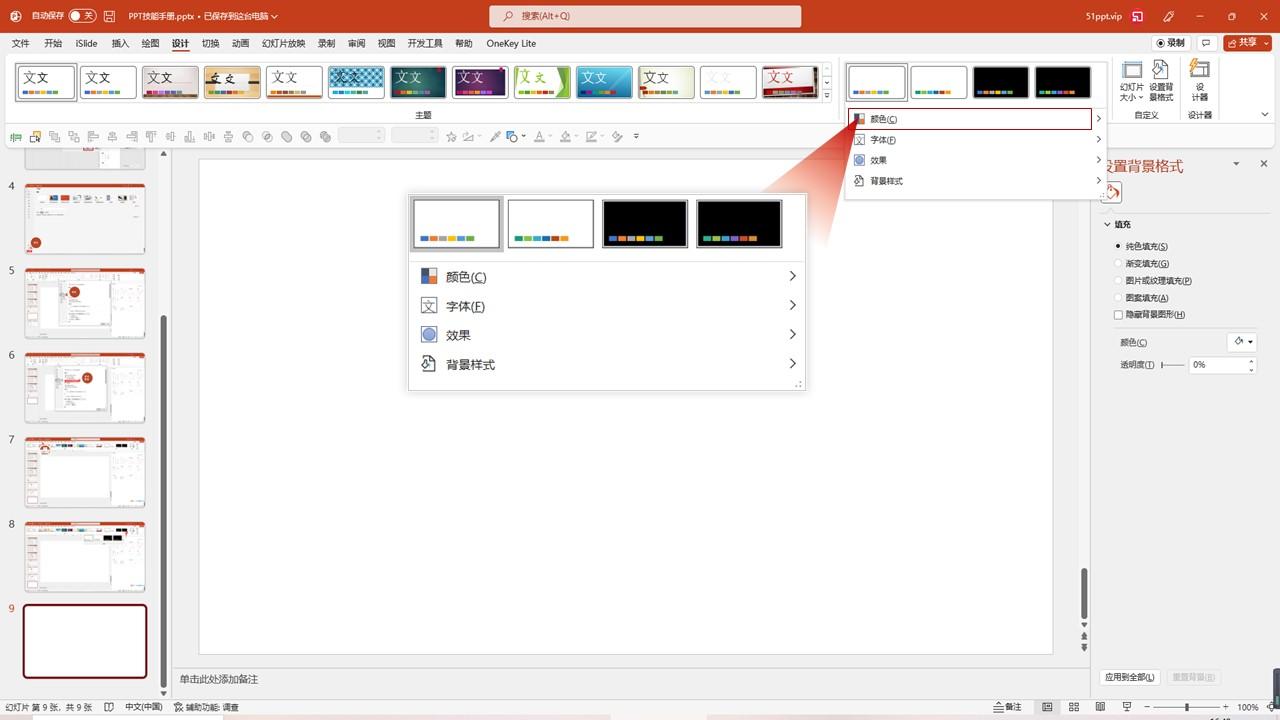
Task: Open the 幻灯片大小 slide size button
Action: click(x=1132, y=81)
